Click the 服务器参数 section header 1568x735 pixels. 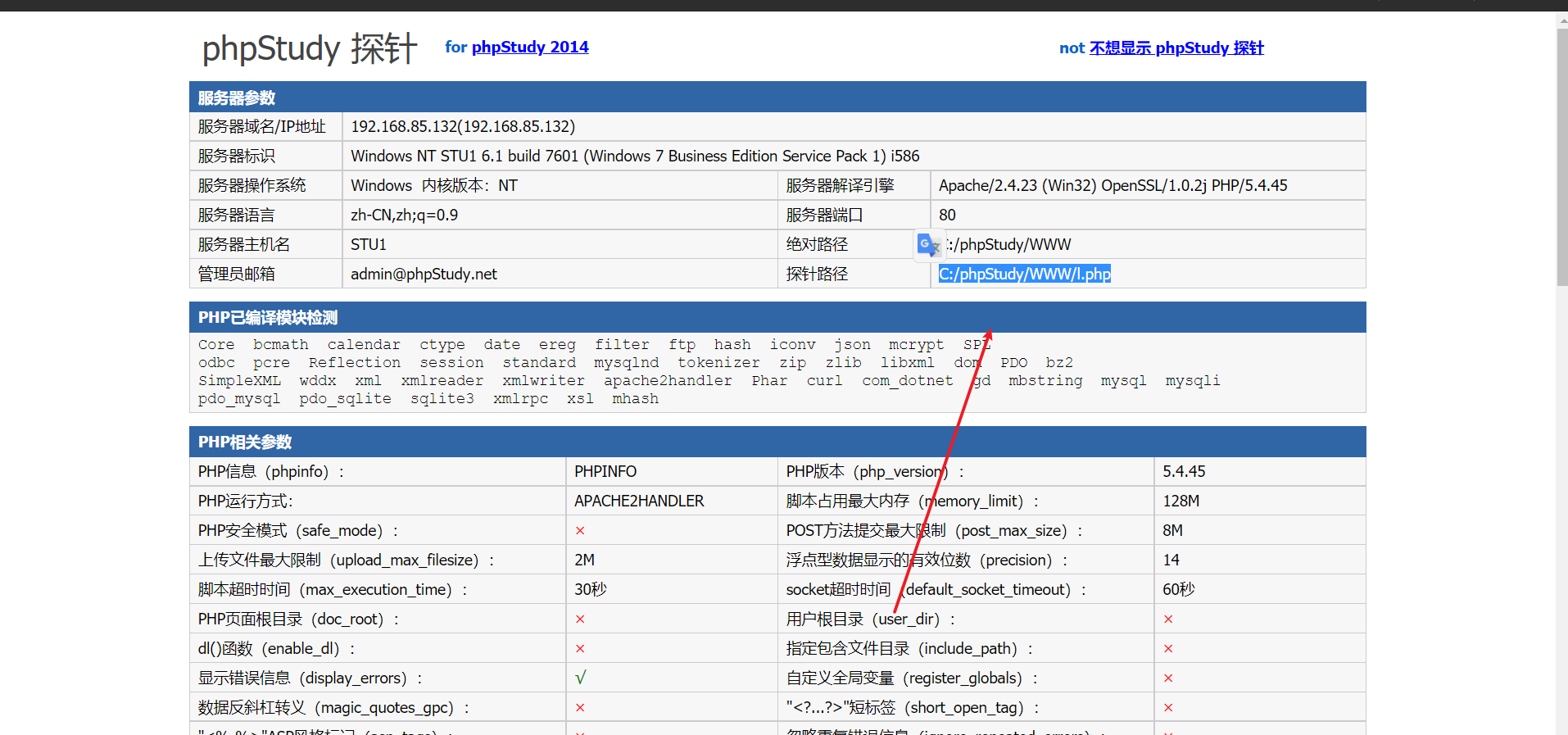pyautogui.click(x=777, y=98)
